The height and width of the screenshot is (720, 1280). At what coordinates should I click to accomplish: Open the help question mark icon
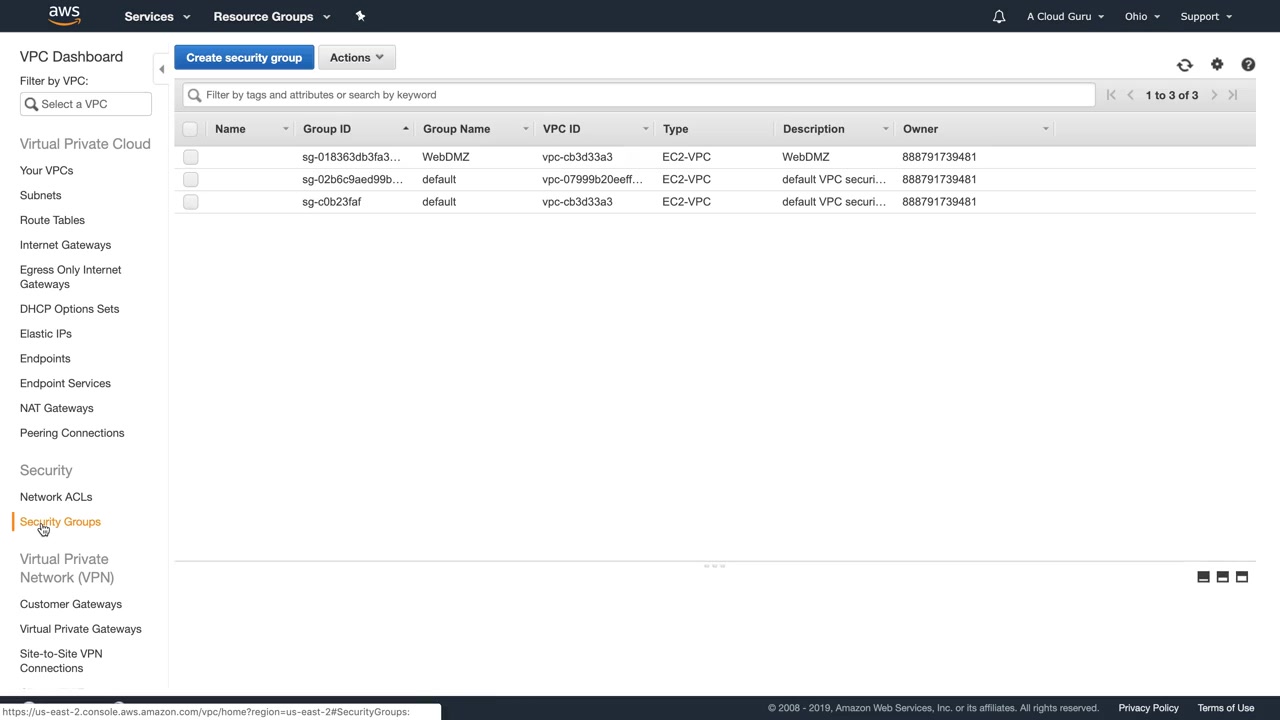[x=1248, y=65]
